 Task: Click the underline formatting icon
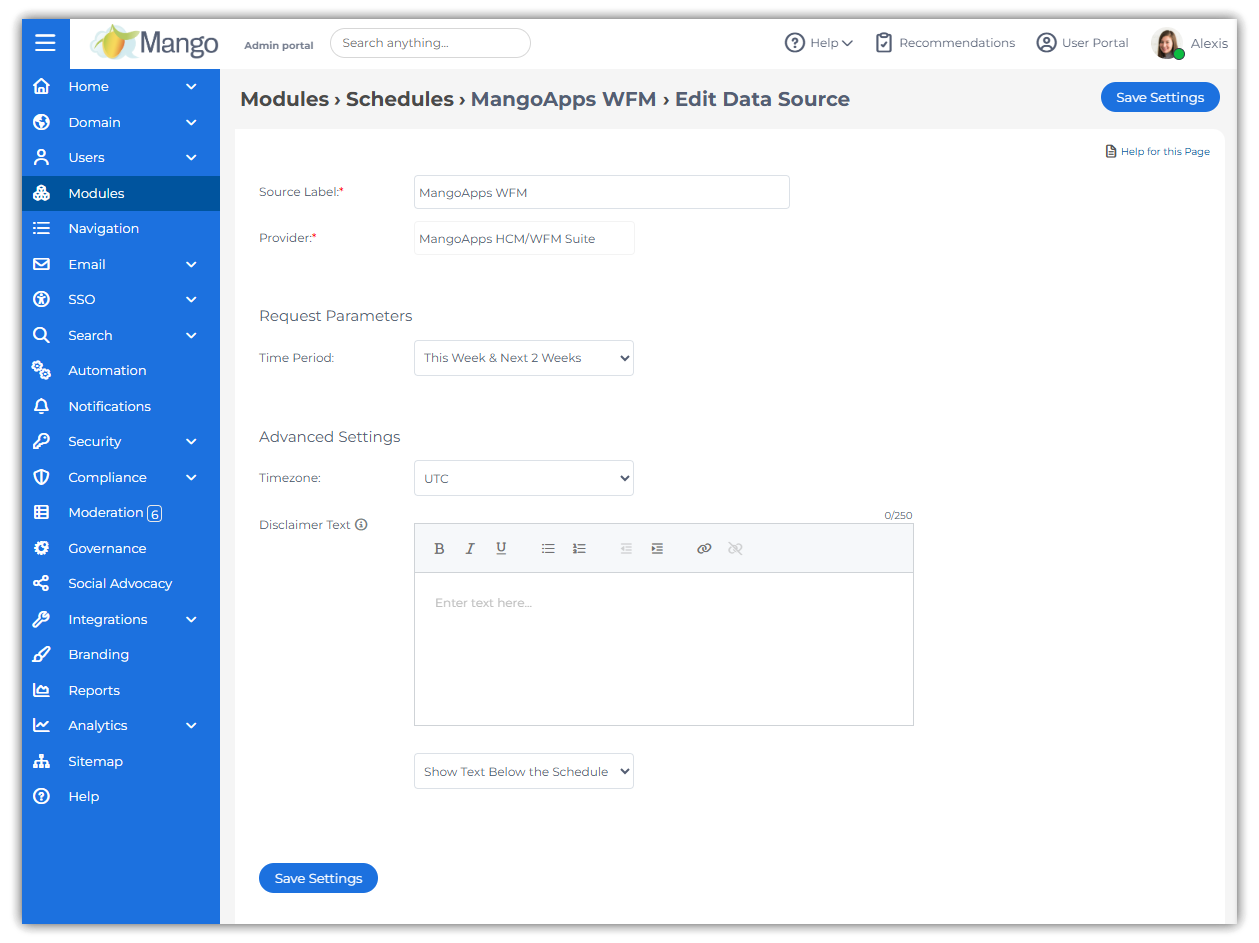point(501,549)
